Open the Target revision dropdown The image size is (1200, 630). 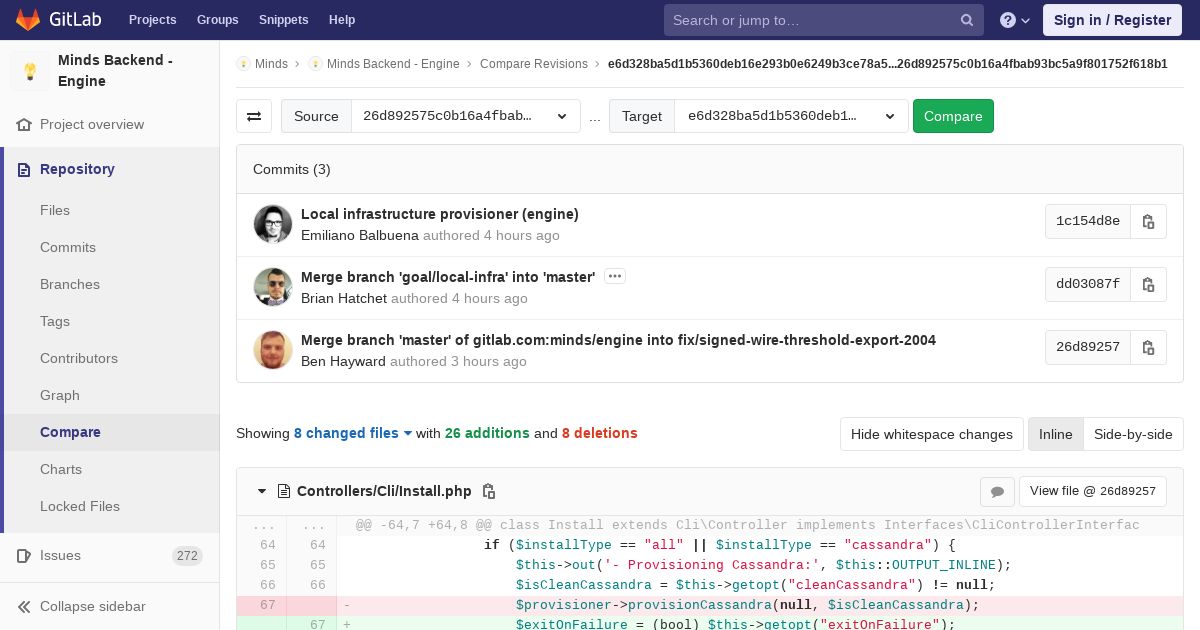tap(791, 116)
